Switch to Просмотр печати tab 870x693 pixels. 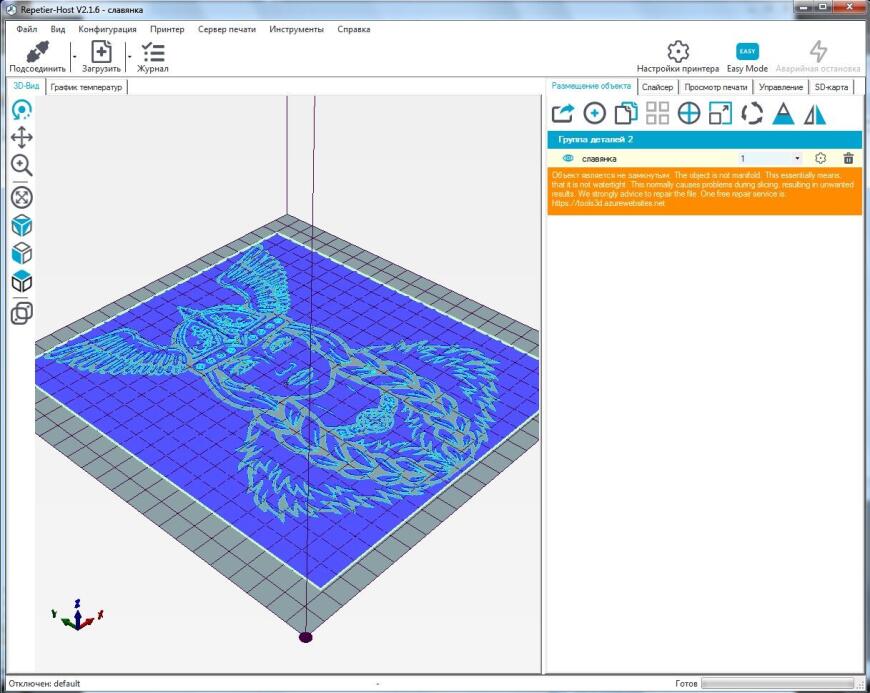(716, 87)
